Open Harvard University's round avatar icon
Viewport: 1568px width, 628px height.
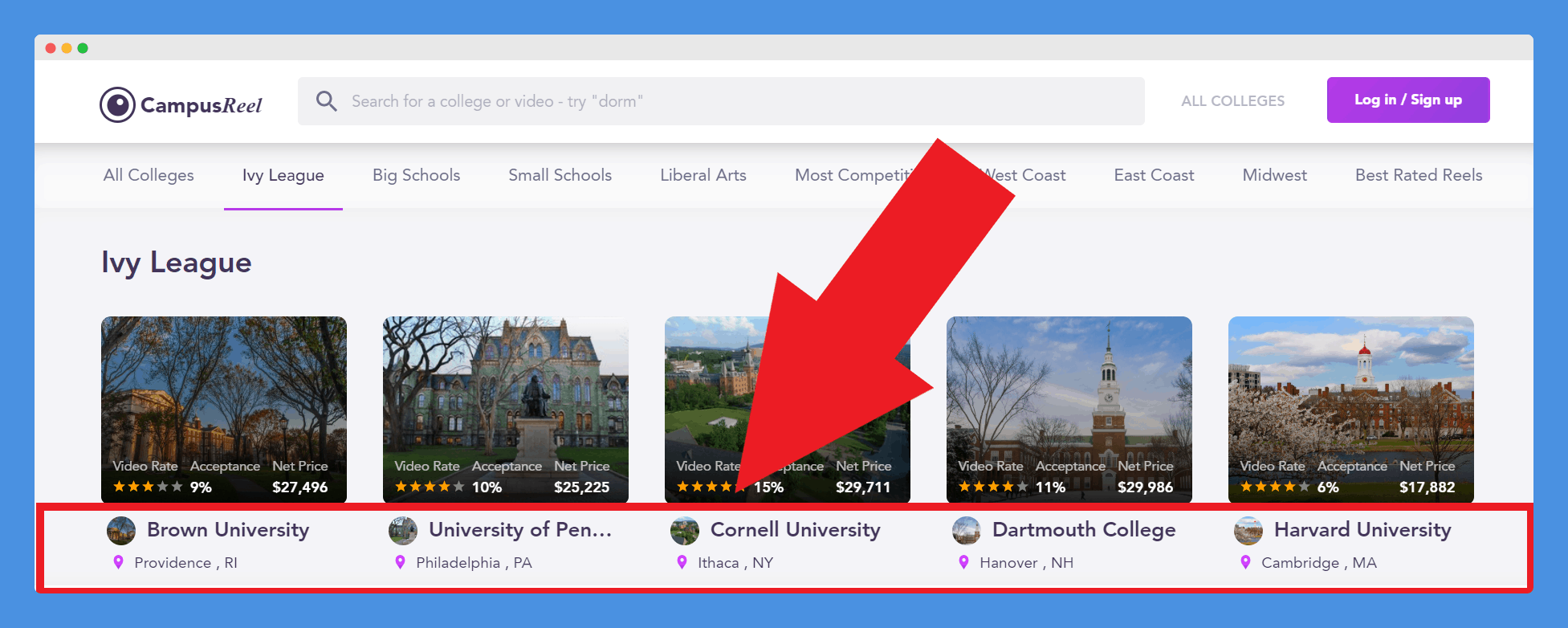click(x=1248, y=531)
